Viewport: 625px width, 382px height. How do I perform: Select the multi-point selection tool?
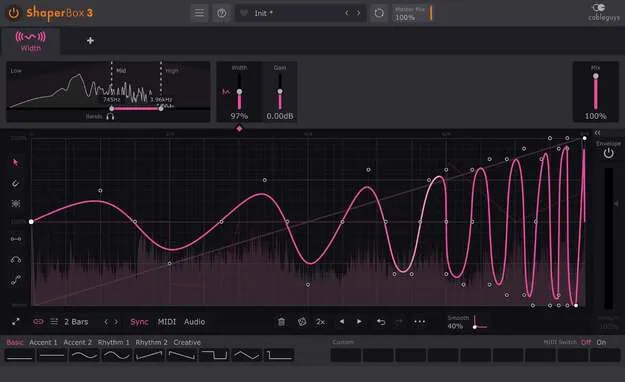pos(16,204)
